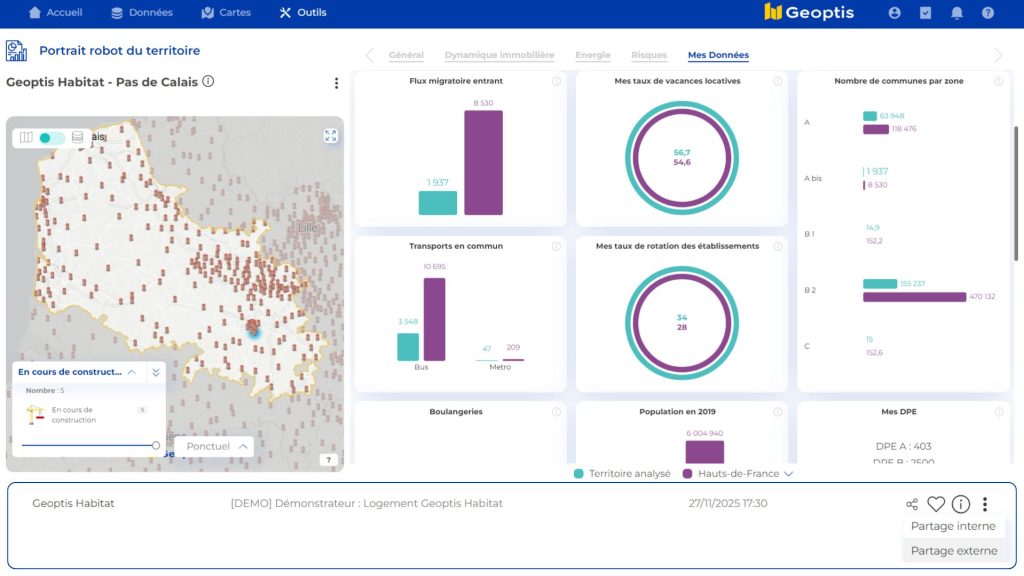Viewport: 1024px width, 576px height.
Task: Click the legend opacity slider handle
Action: pyautogui.click(x=156, y=445)
